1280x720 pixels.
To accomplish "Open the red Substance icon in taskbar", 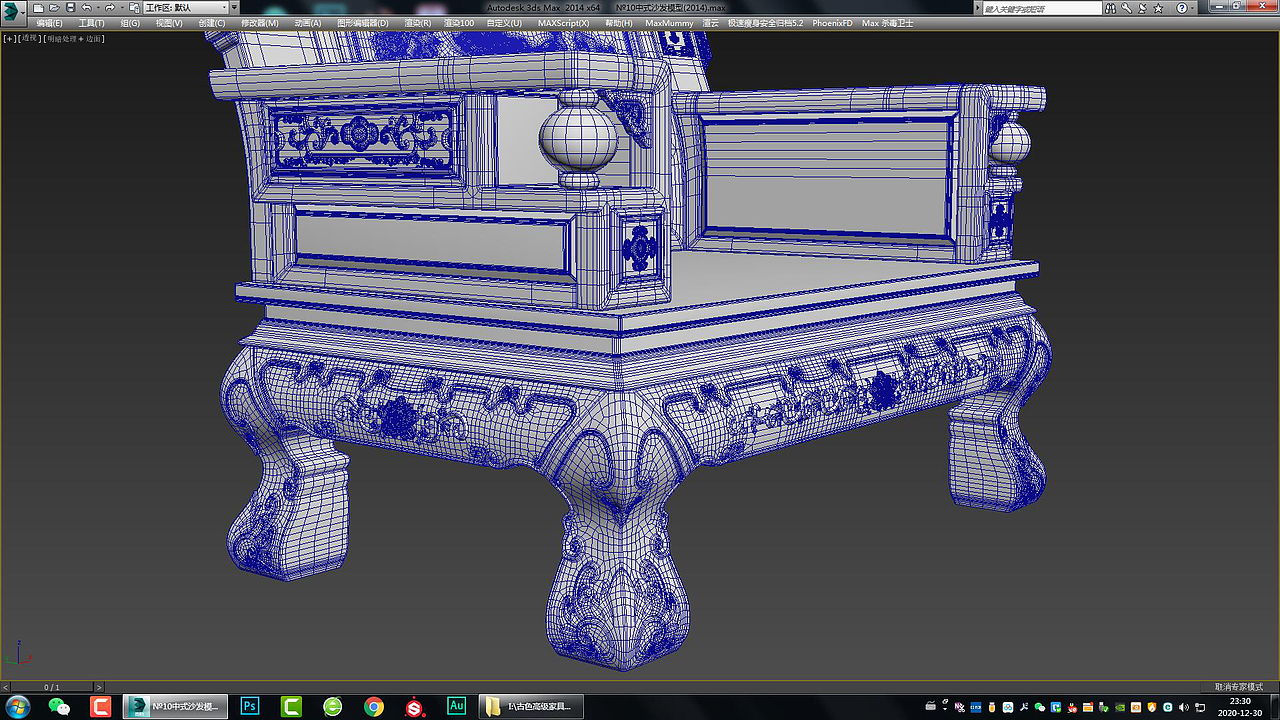I will (415, 707).
